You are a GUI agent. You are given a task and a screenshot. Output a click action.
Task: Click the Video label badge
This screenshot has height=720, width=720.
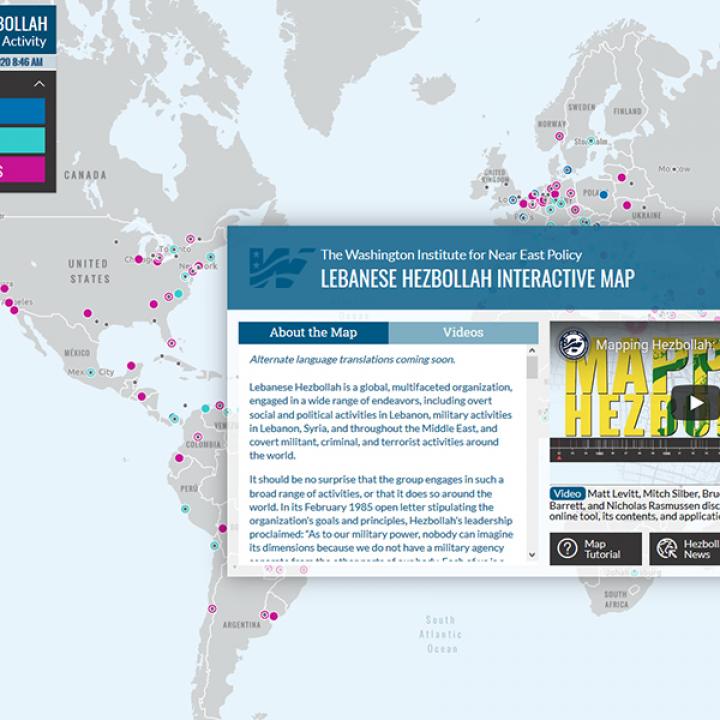coord(567,494)
